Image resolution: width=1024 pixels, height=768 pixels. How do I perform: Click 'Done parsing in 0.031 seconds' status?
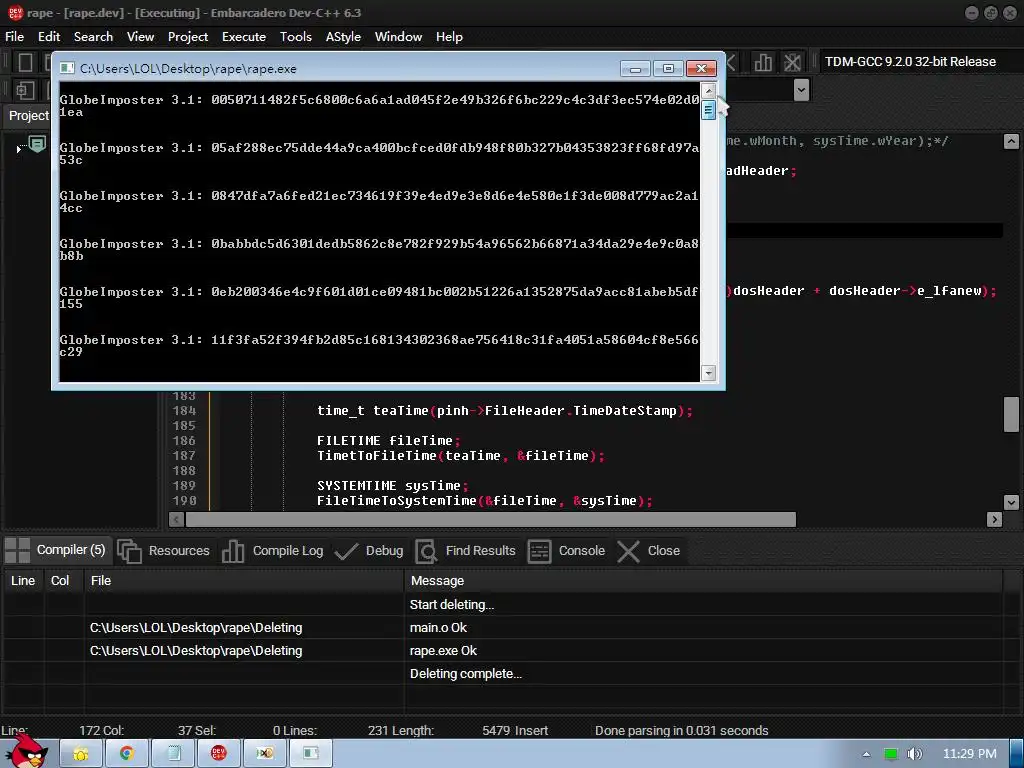coord(681,730)
